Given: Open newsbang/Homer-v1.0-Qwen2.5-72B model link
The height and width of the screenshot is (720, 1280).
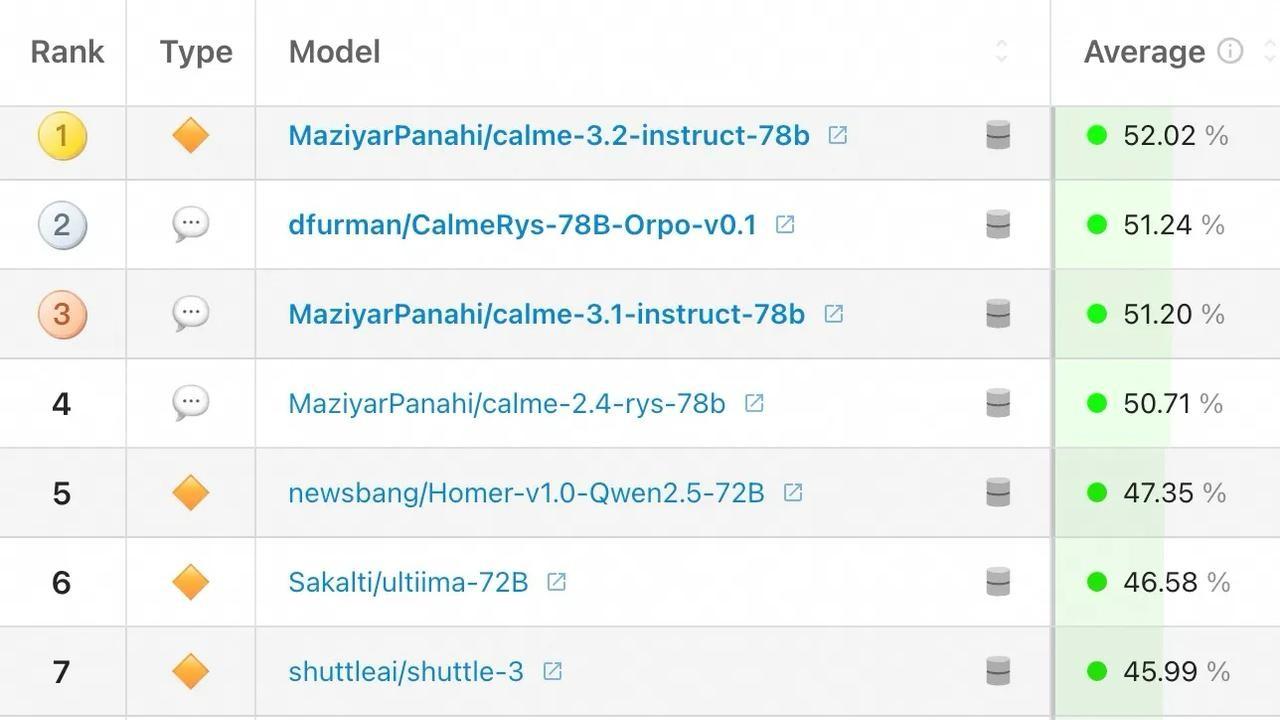Looking at the screenshot, I should point(526,493).
